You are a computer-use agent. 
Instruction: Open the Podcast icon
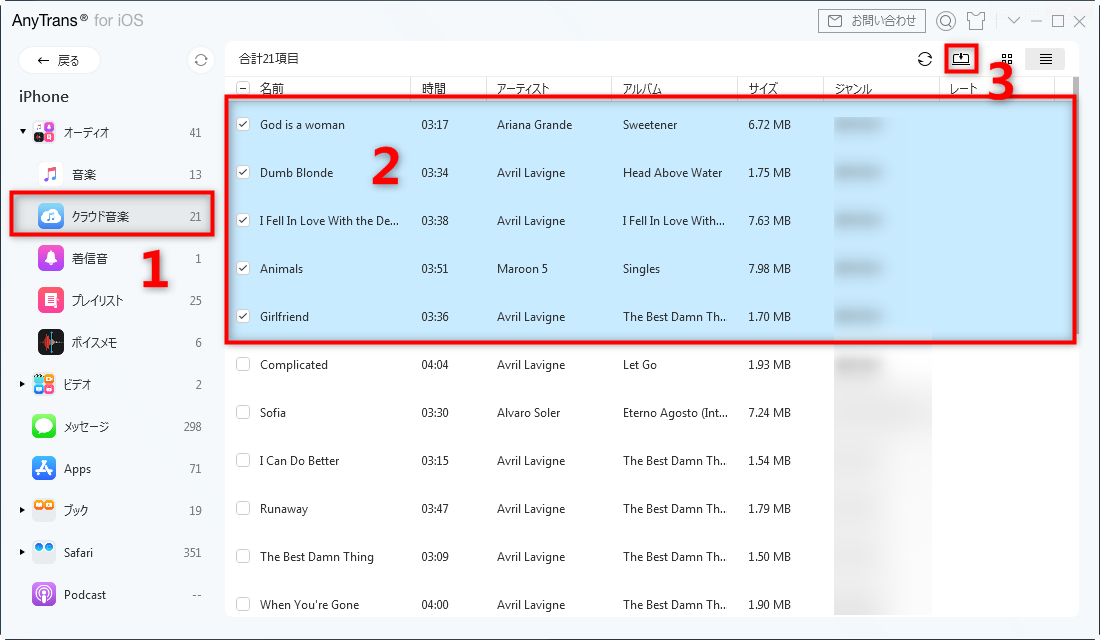(43, 594)
